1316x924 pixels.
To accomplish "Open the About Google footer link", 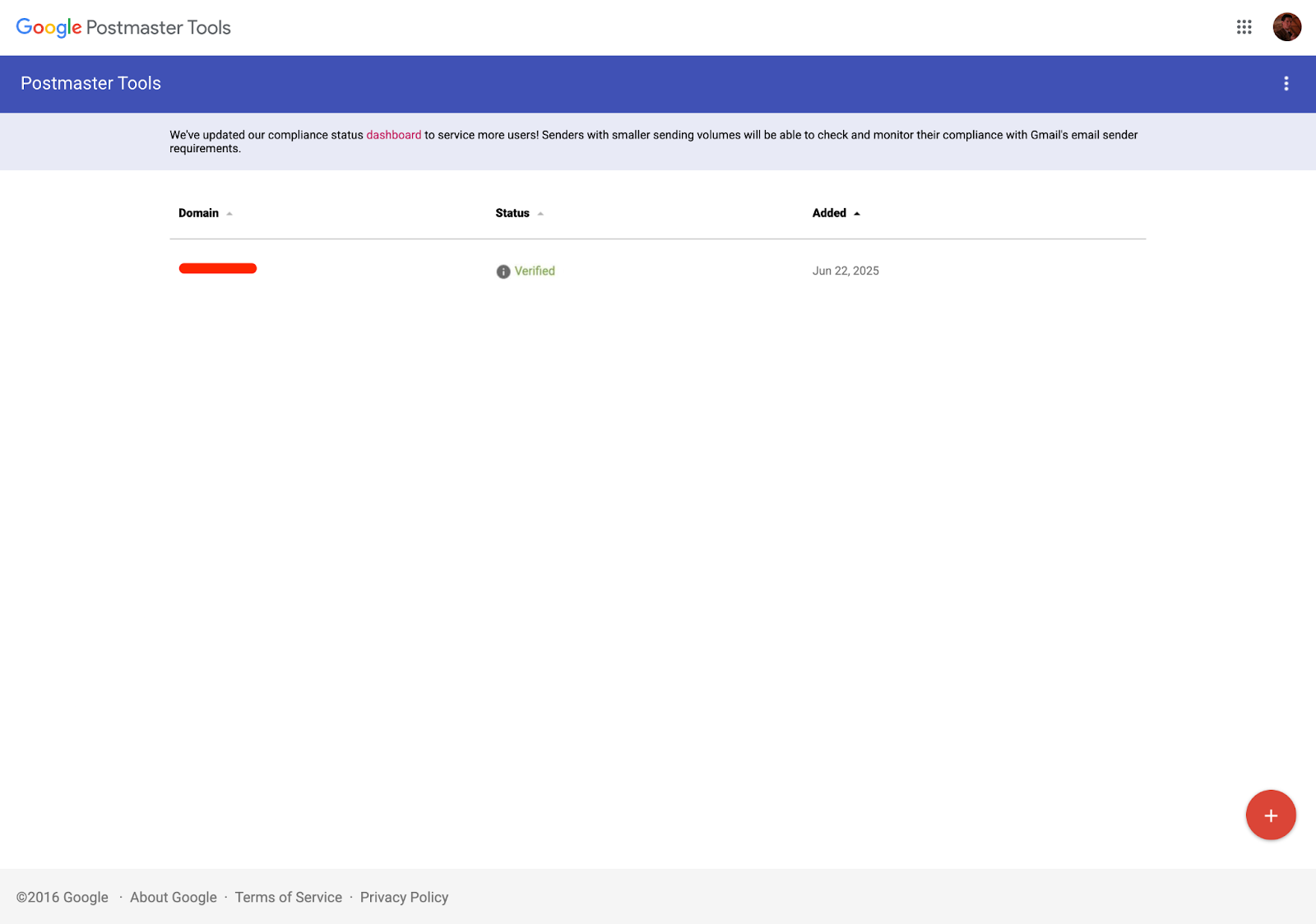I will 174,897.
